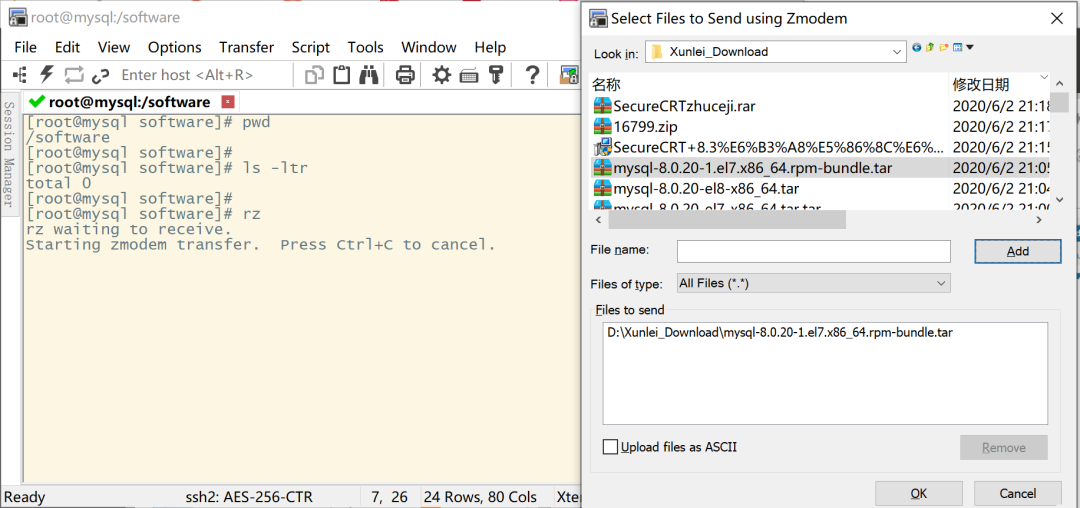Sort by the 名称 column header
The image size is (1080, 508).
(x=769, y=85)
